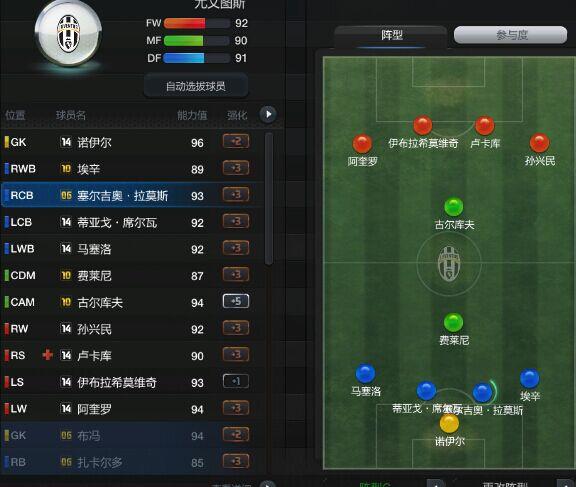Select the LW row 阿奎罗 in the list
The height and width of the screenshot is (487, 576).
point(132,408)
